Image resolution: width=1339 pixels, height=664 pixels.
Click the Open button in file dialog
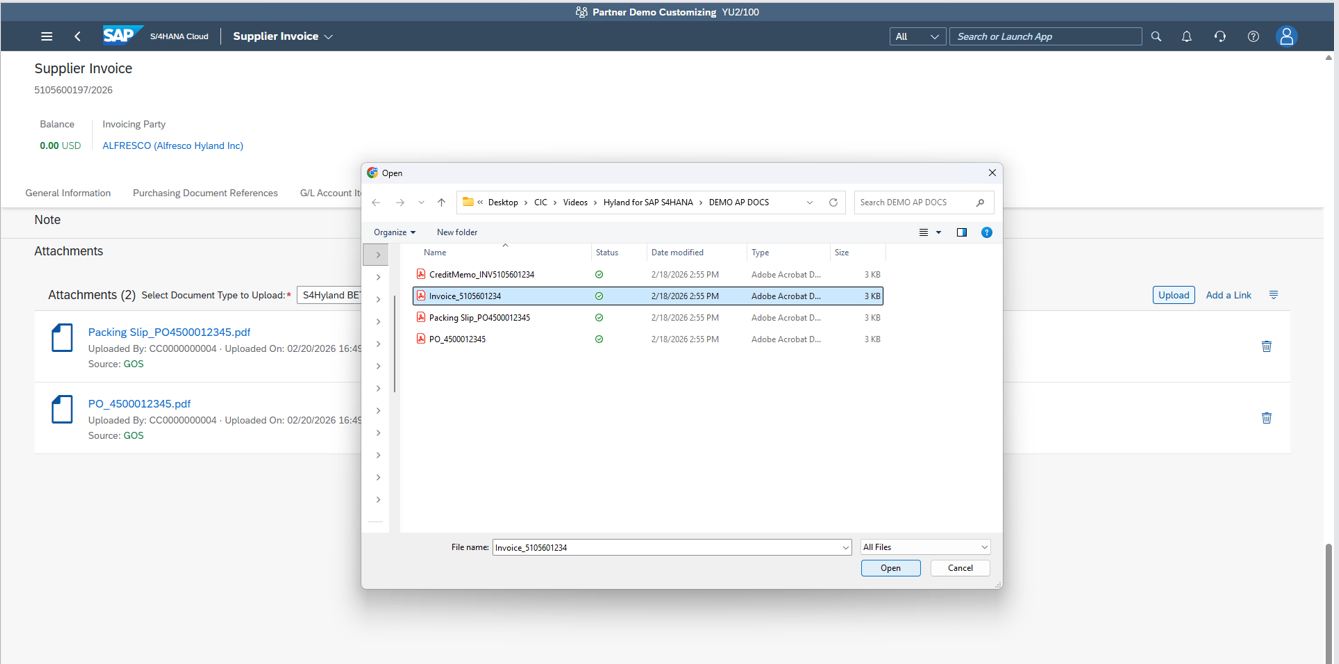(x=890, y=568)
